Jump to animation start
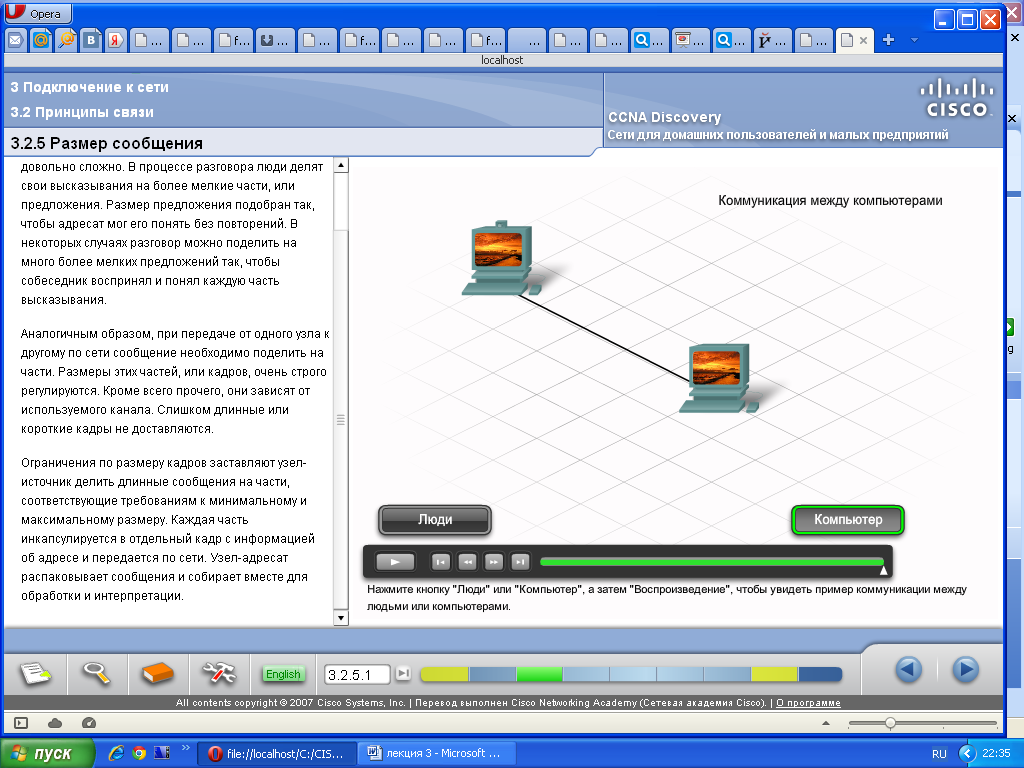1024x768 pixels. tap(441, 562)
